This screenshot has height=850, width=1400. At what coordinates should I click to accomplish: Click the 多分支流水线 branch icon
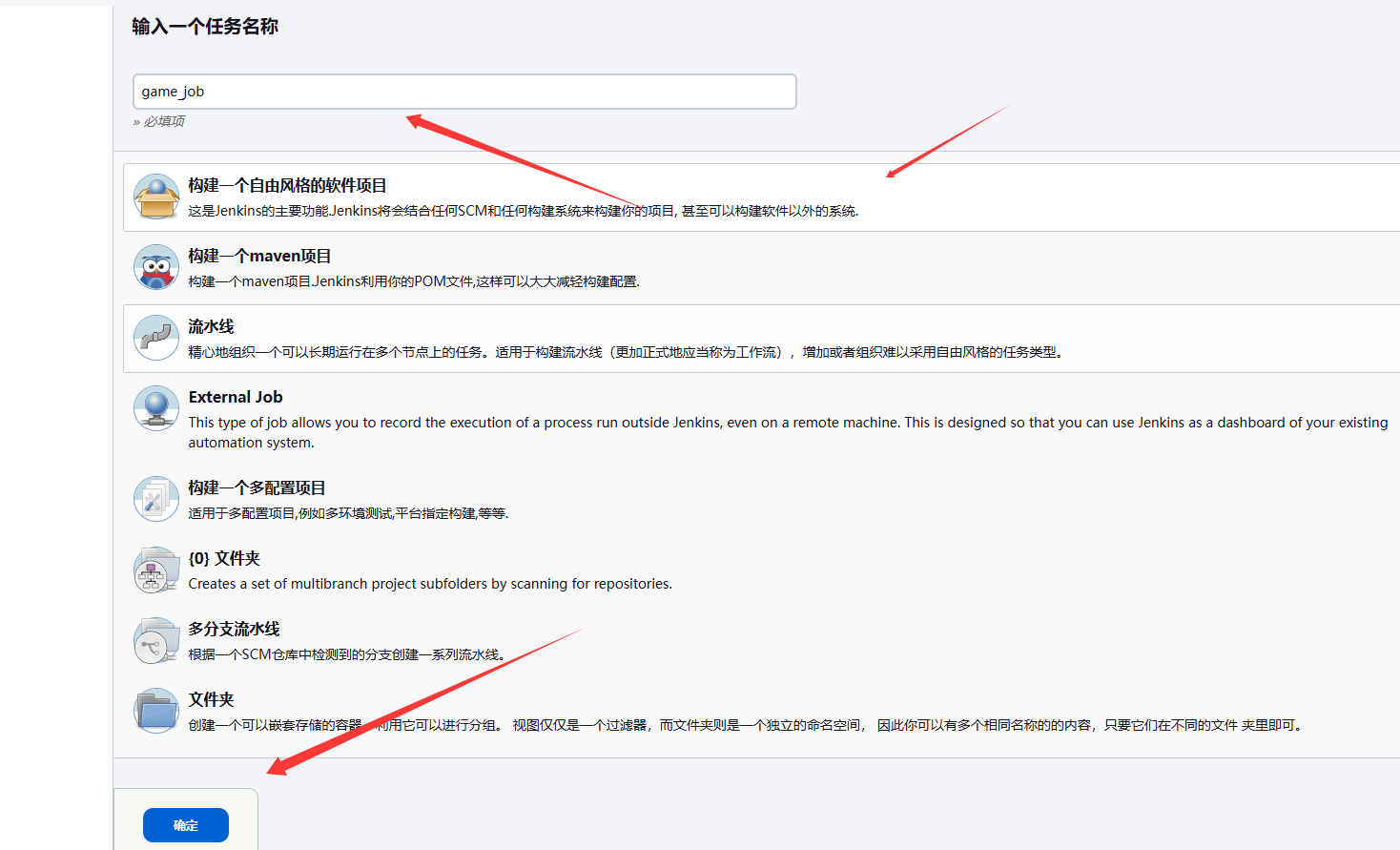[x=156, y=640]
